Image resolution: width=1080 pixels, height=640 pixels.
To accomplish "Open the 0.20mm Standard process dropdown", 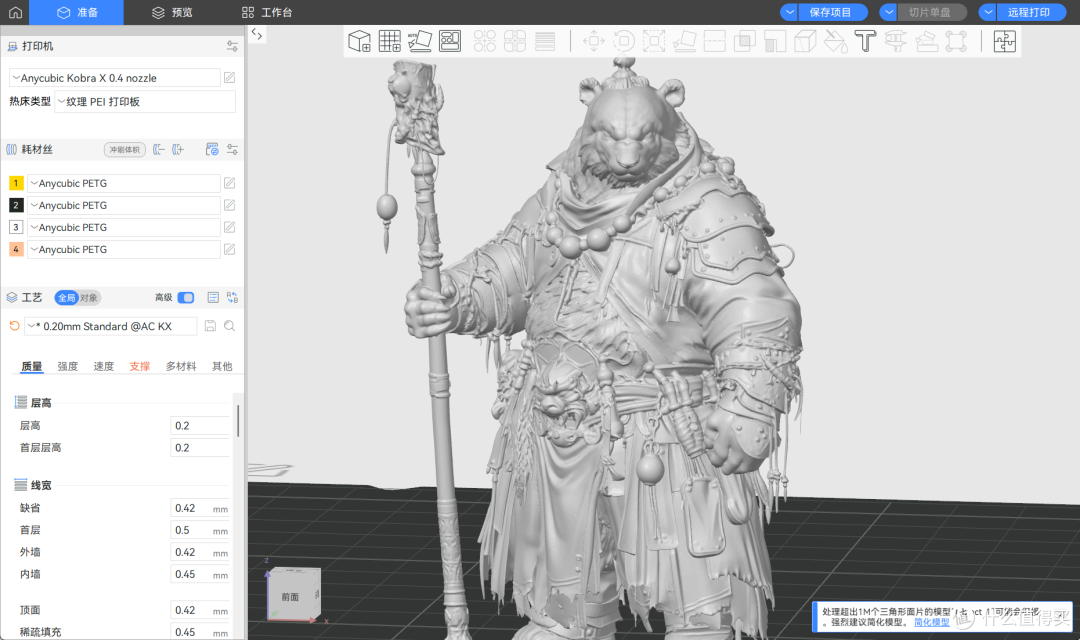I will [111, 326].
